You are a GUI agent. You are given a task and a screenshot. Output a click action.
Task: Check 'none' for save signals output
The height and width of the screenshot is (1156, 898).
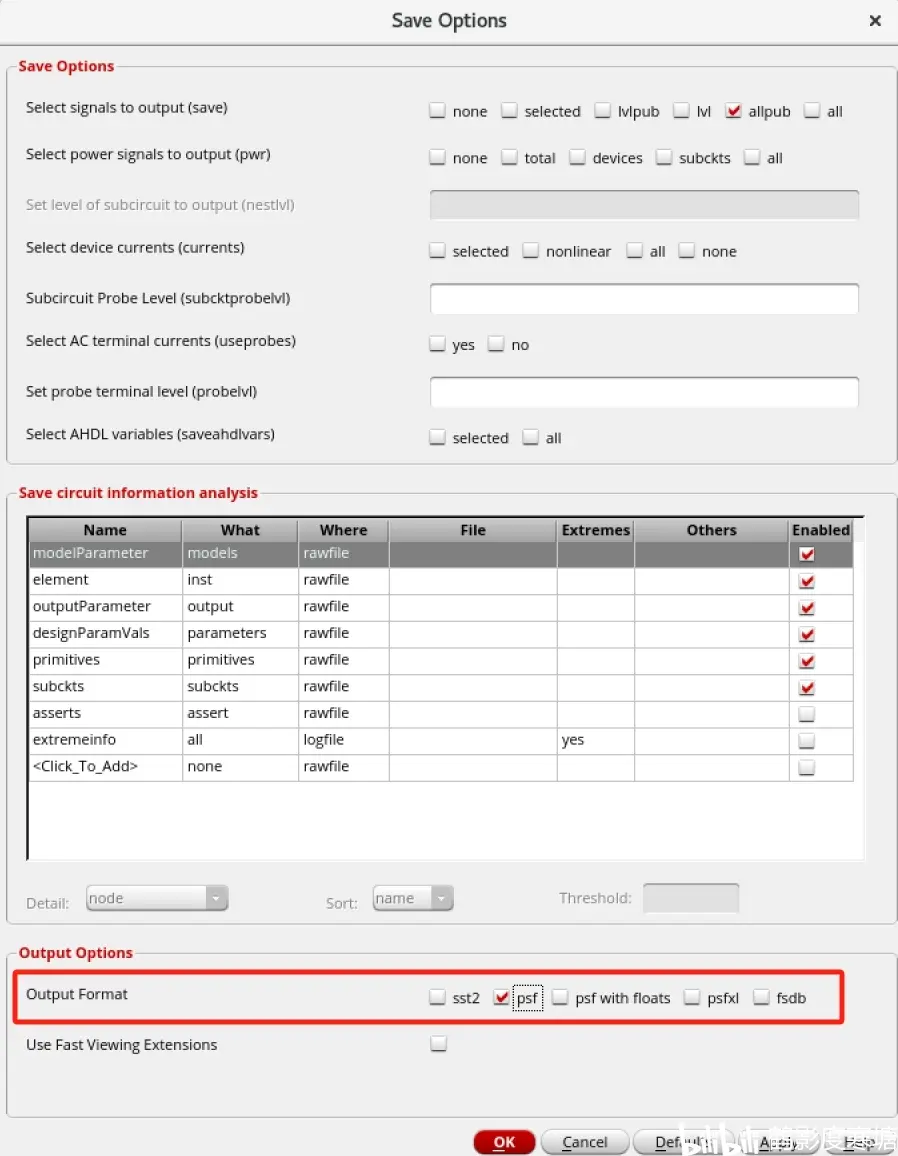click(437, 111)
